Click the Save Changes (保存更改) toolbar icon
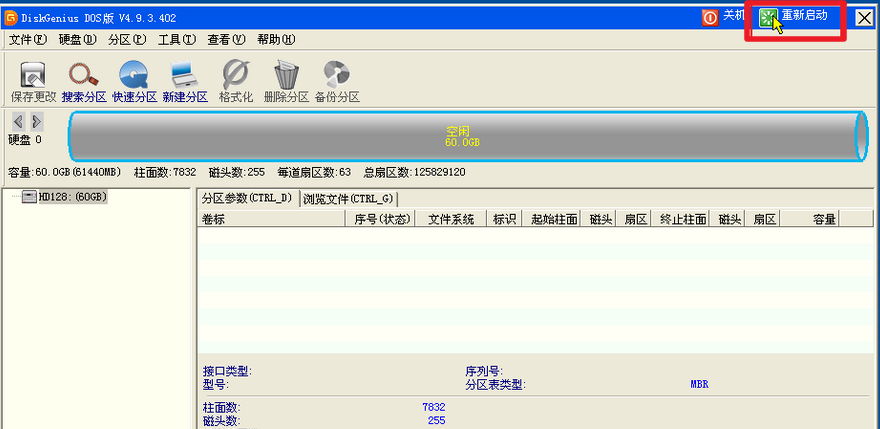This screenshot has width=880, height=429. tap(33, 75)
